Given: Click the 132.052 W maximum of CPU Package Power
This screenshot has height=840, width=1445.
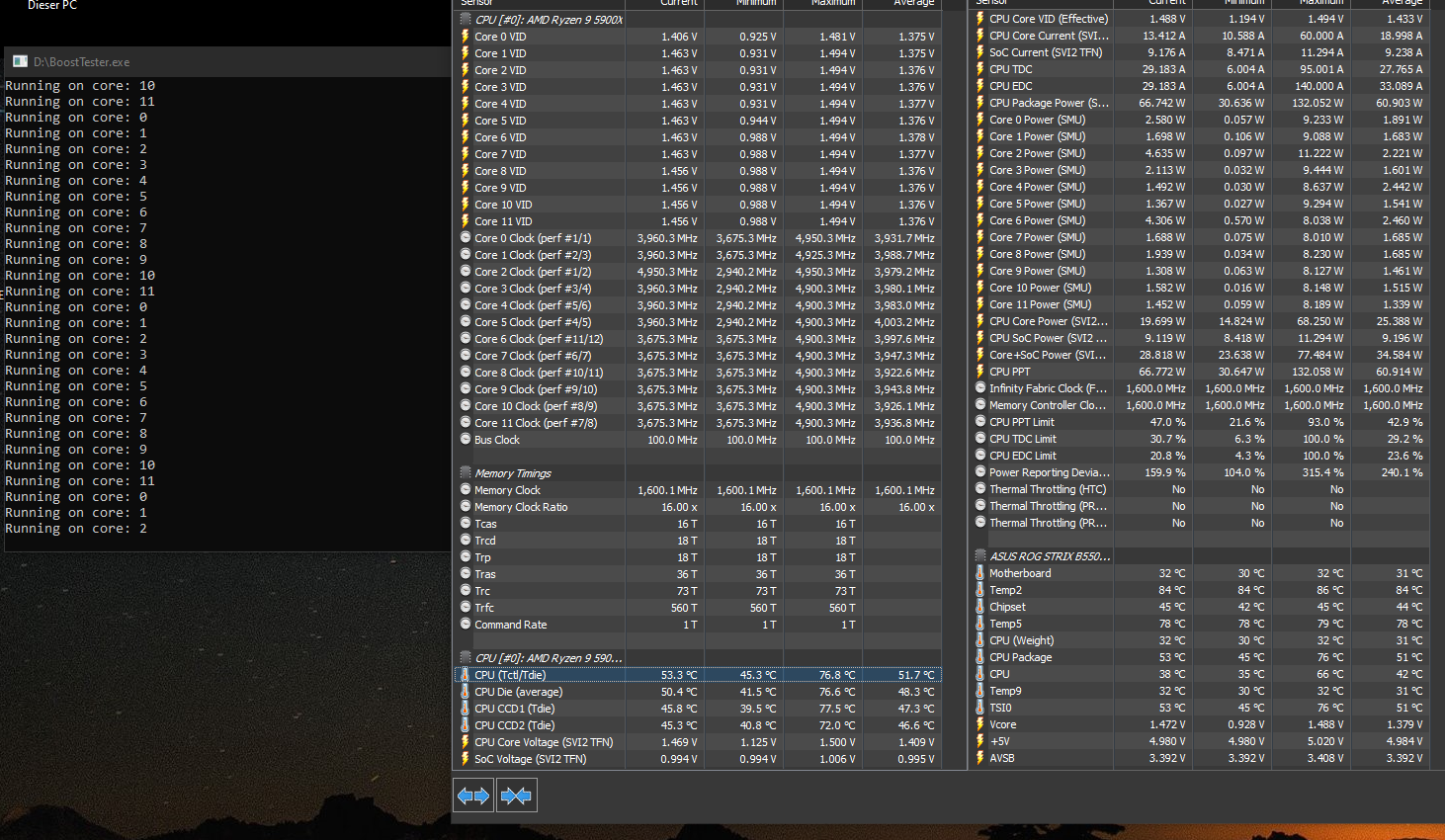Looking at the screenshot, I should 1317,103.
